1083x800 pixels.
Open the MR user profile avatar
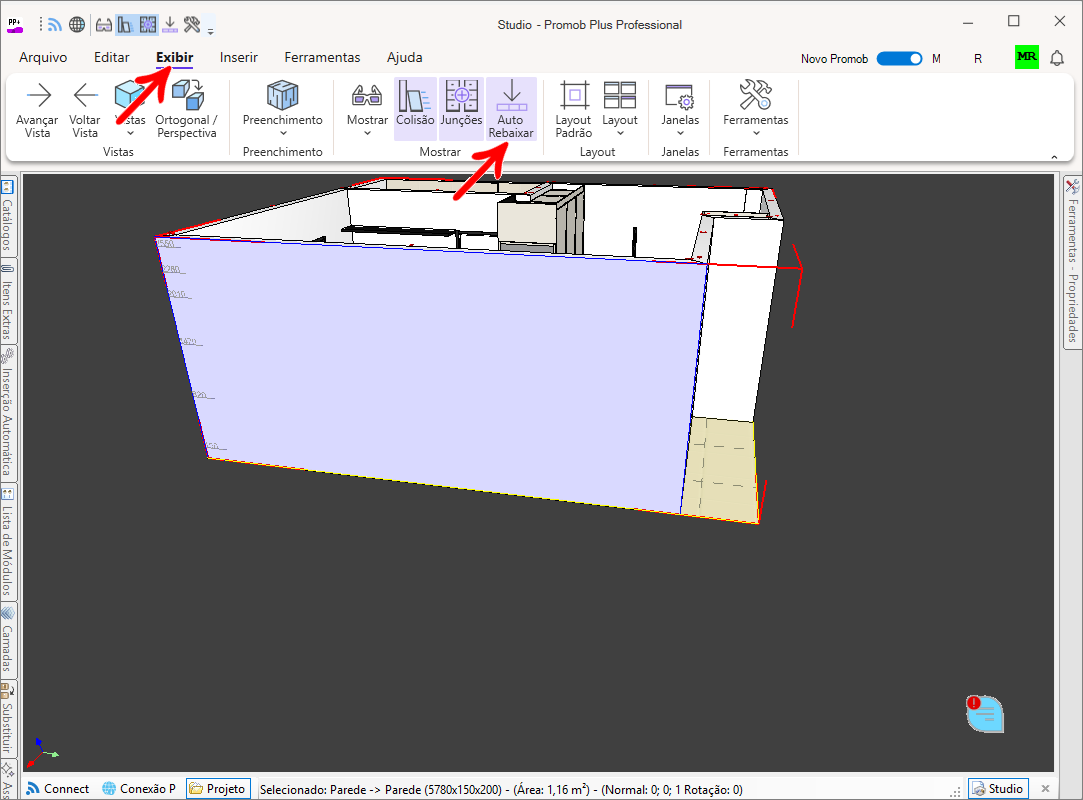(x=1026, y=57)
